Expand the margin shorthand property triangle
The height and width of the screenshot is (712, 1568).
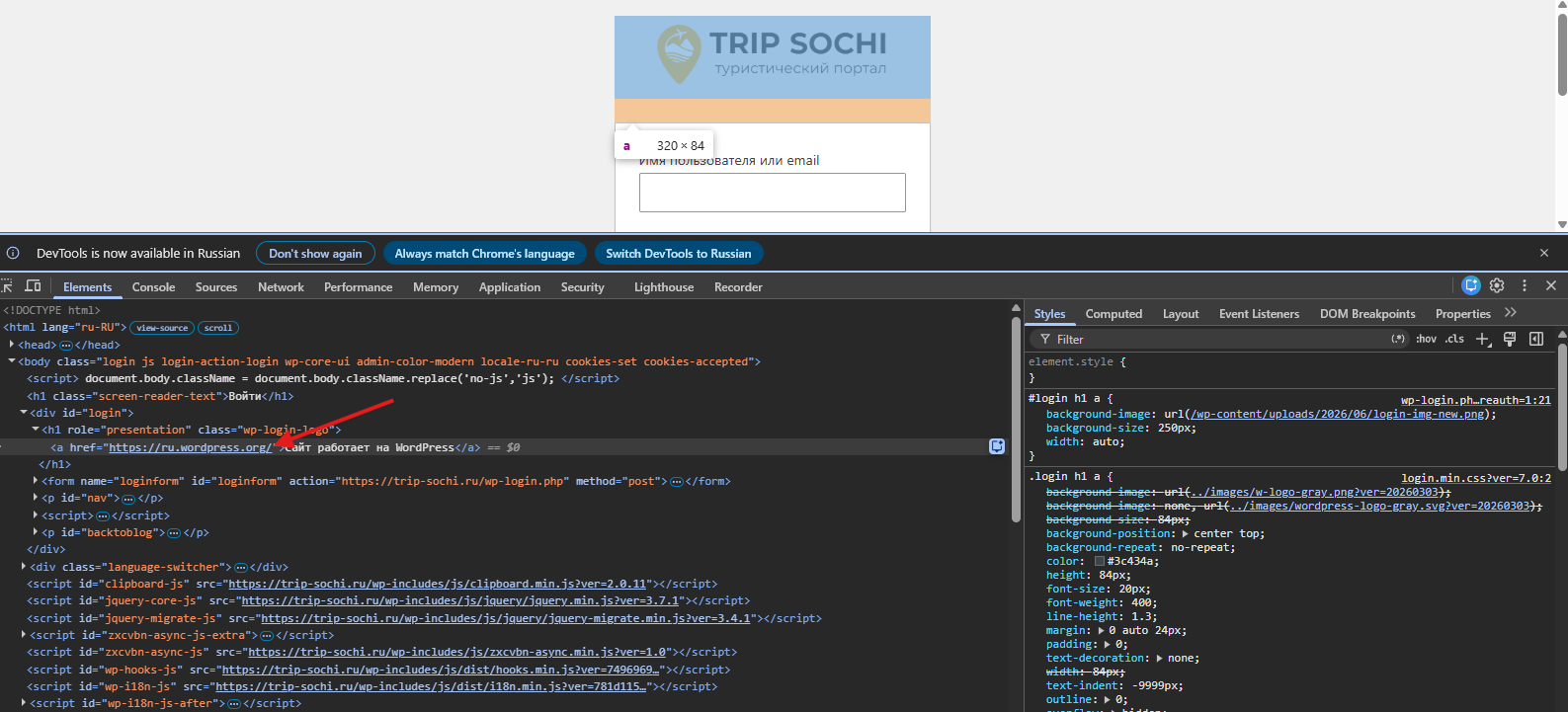coord(1102,630)
